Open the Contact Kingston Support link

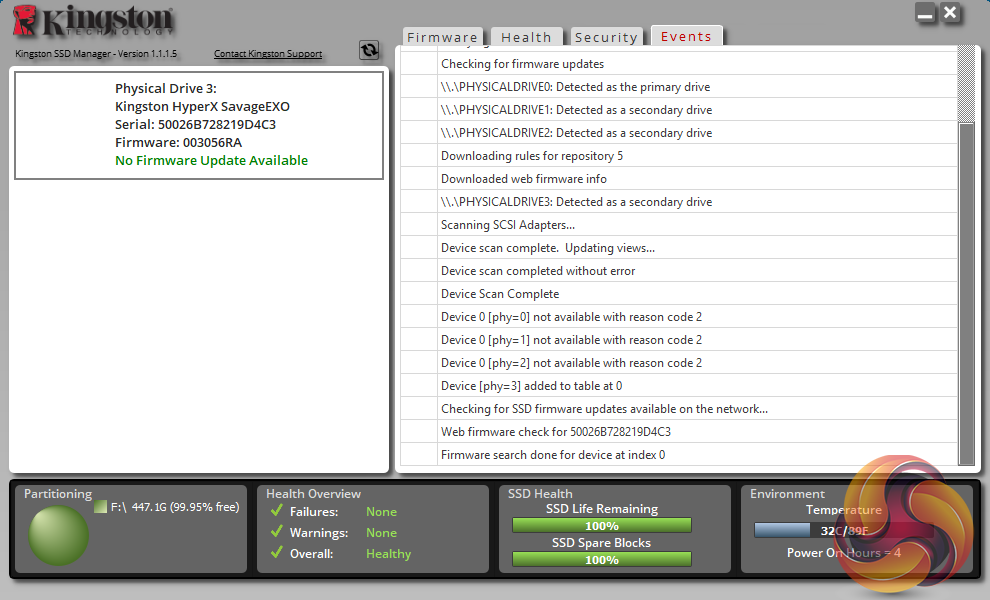tap(268, 54)
